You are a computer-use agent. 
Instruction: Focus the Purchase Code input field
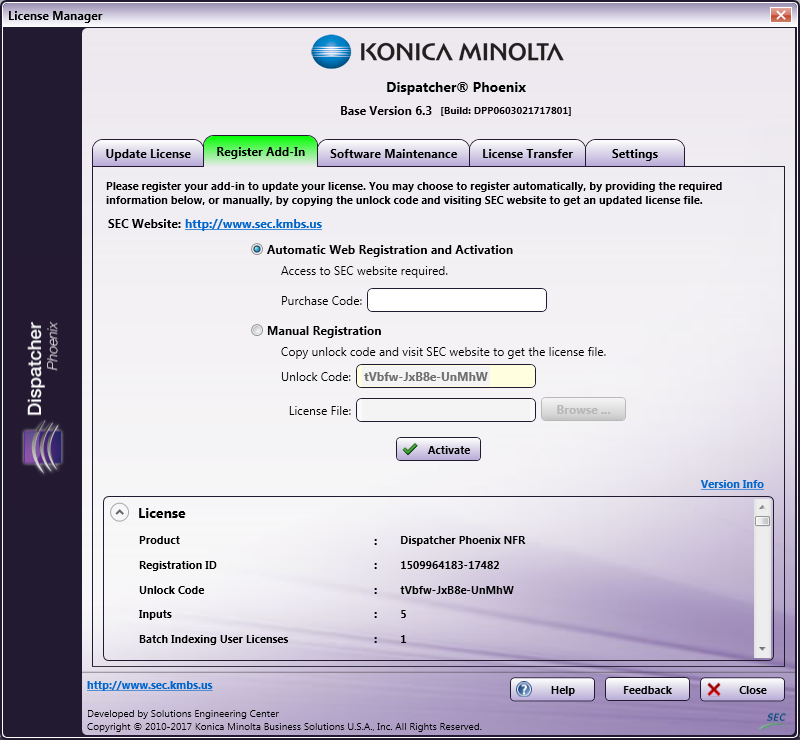pyautogui.click(x=457, y=300)
